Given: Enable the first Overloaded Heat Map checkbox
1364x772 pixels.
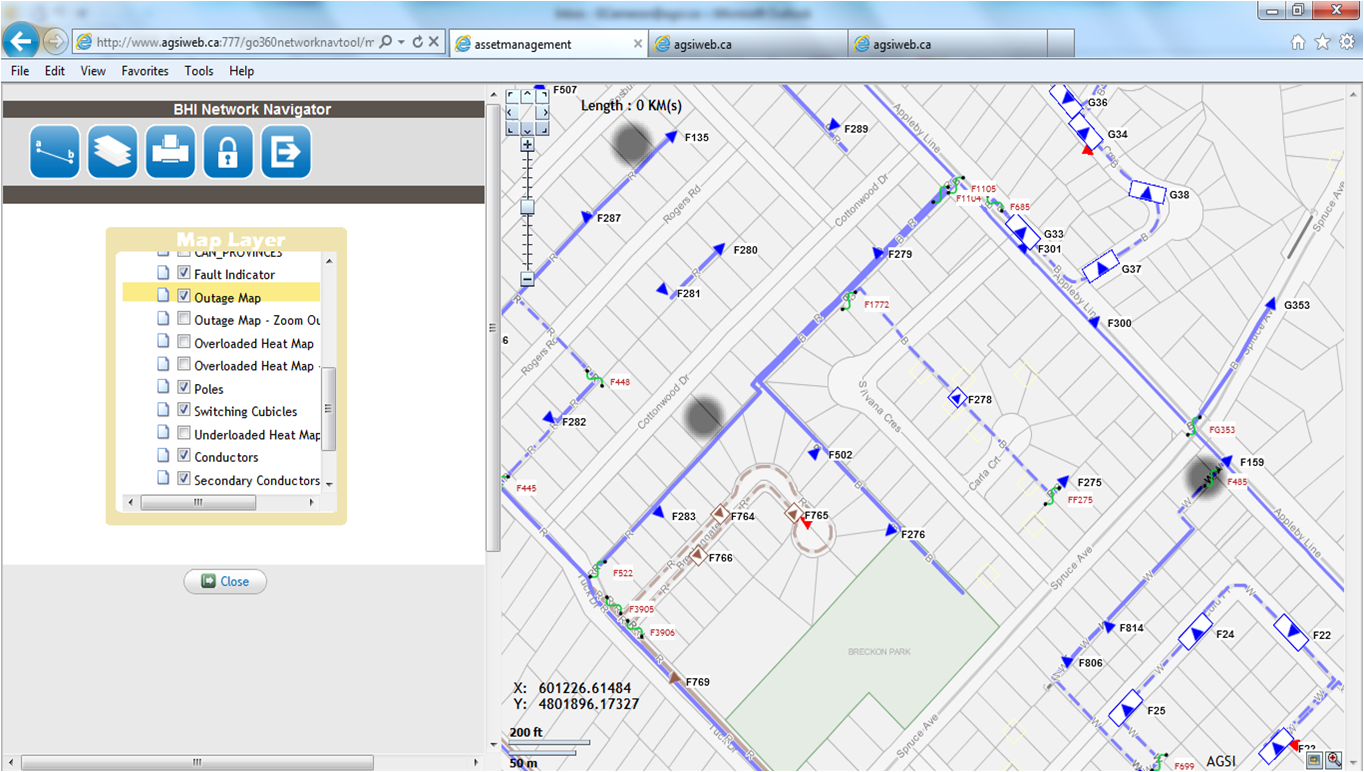Looking at the screenshot, I should (x=184, y=342).
